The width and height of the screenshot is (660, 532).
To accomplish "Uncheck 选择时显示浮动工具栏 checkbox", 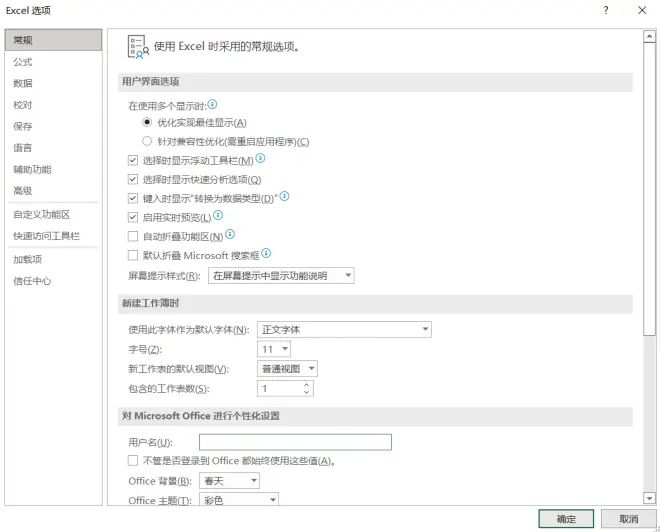I will 133,160.
